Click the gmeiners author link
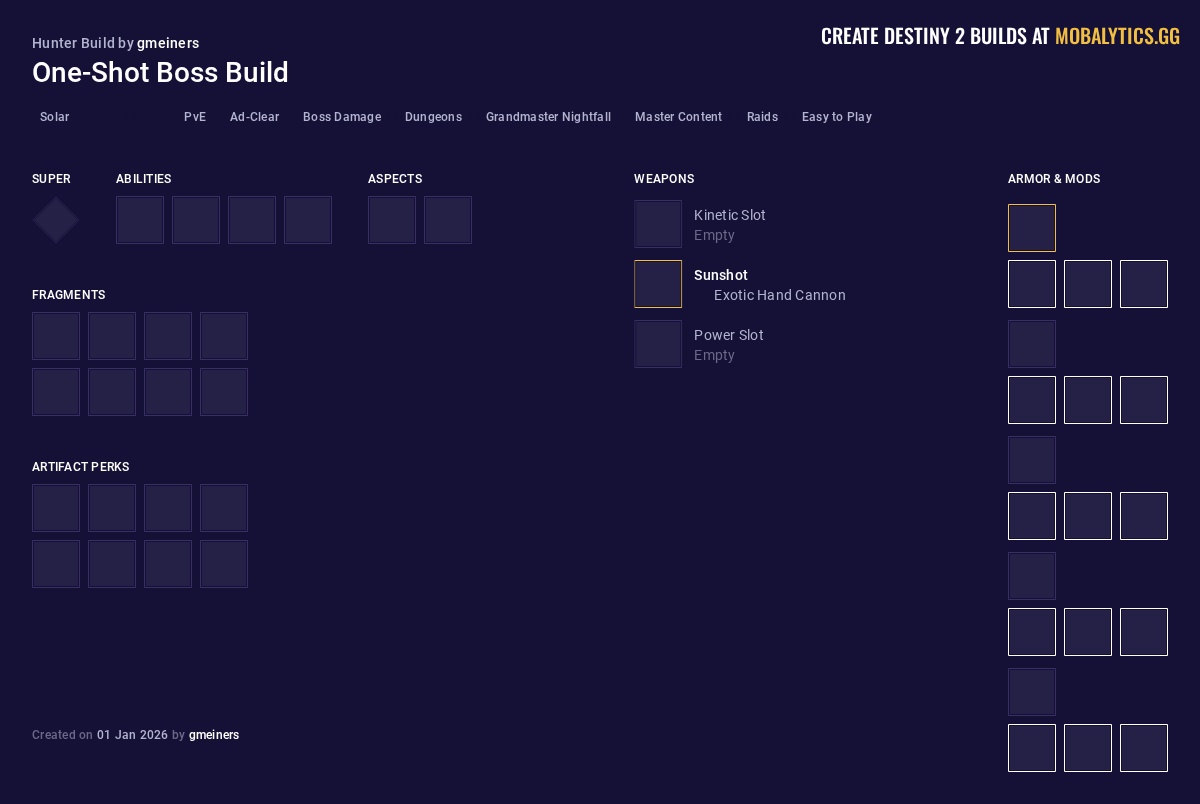This screenshot has width=1200, height=804. click(168, 43)
